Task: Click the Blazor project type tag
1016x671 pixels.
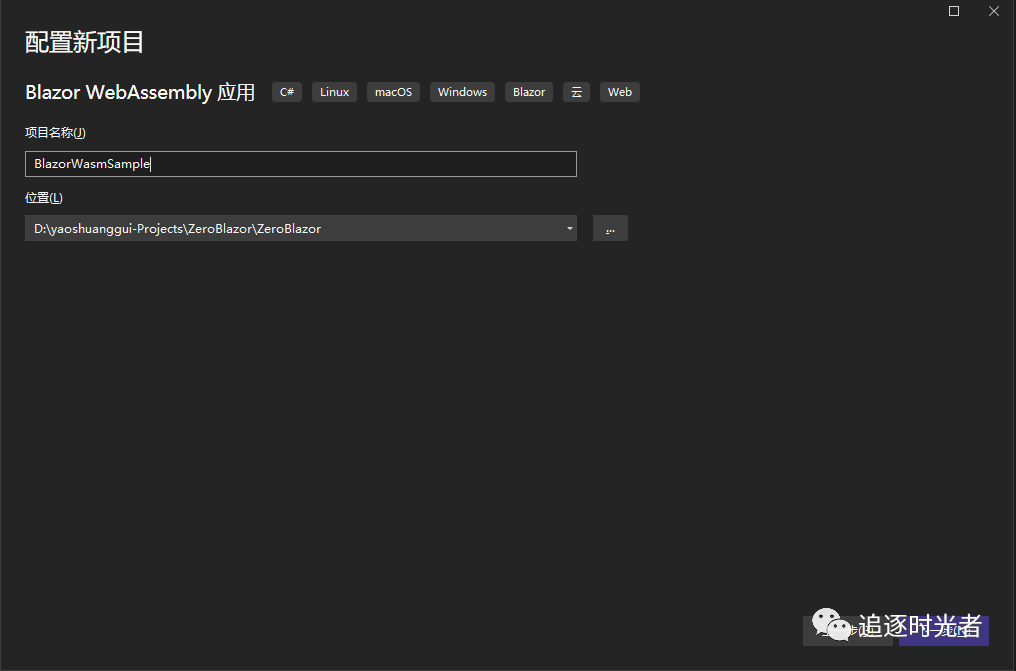Action: pyautogui.click(x=529, y=92)
